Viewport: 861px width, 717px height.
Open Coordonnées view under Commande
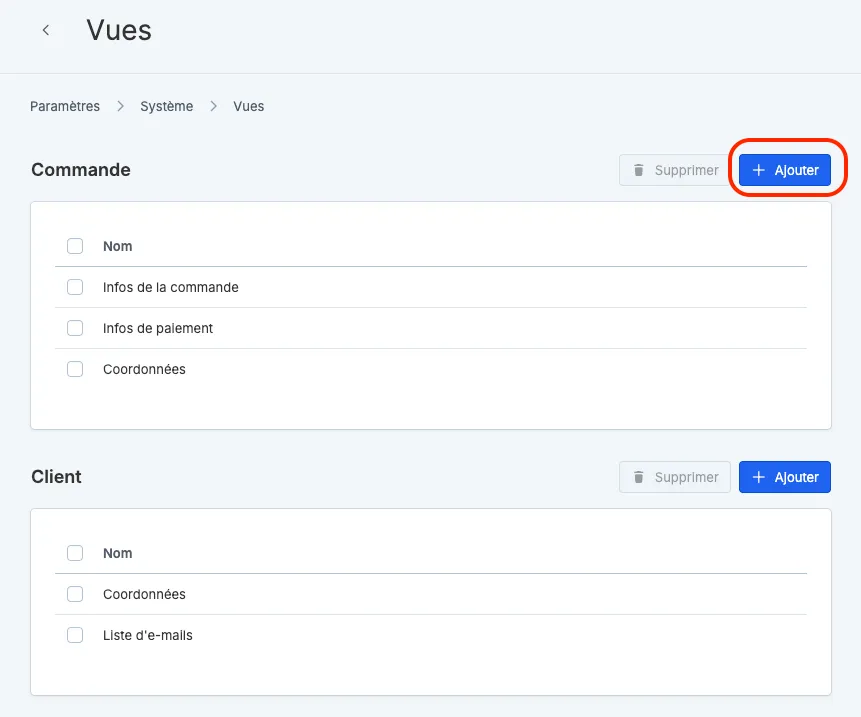144,369
